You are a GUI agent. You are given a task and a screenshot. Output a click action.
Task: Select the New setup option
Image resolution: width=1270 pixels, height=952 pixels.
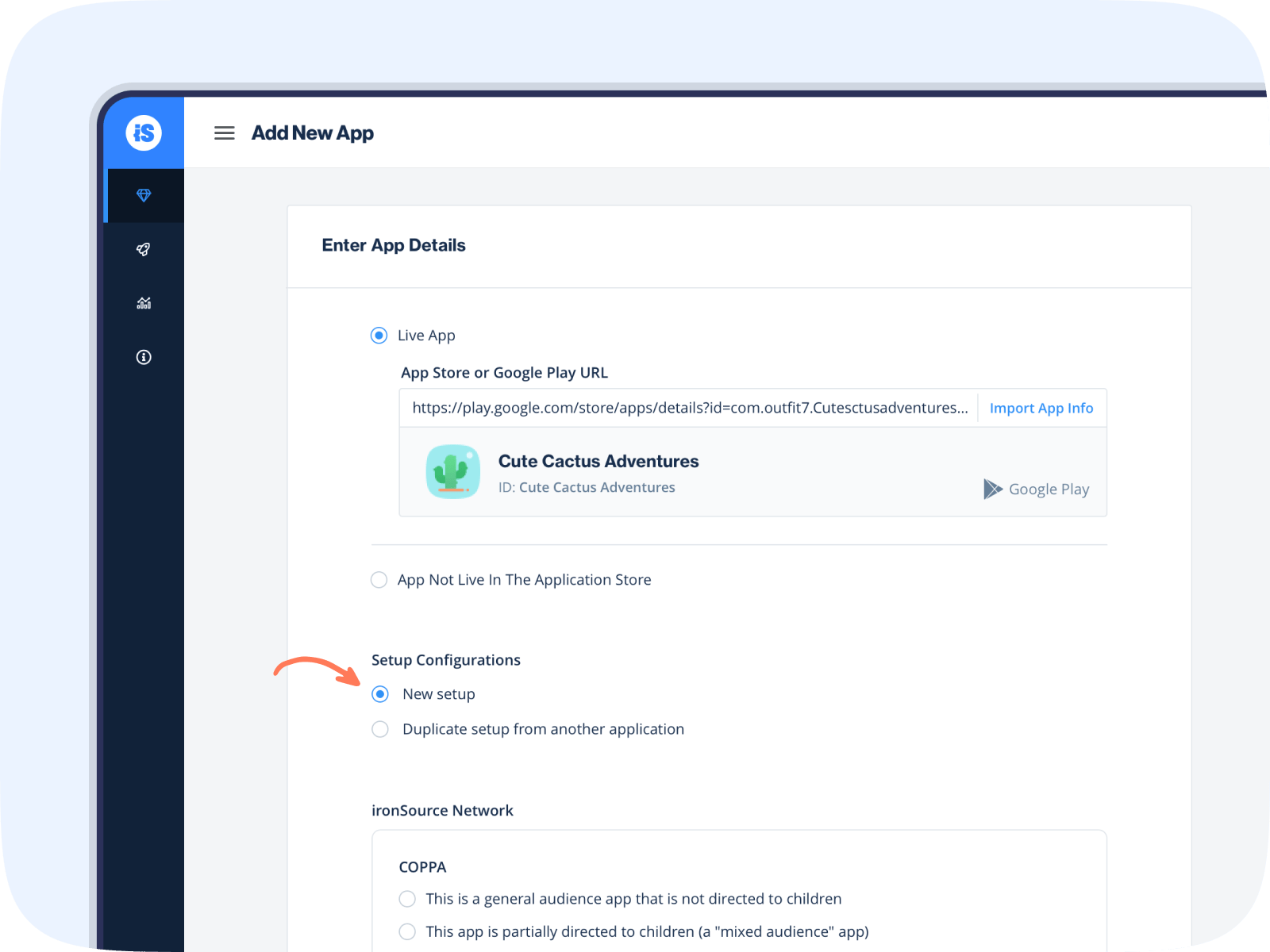click(380, 693)
